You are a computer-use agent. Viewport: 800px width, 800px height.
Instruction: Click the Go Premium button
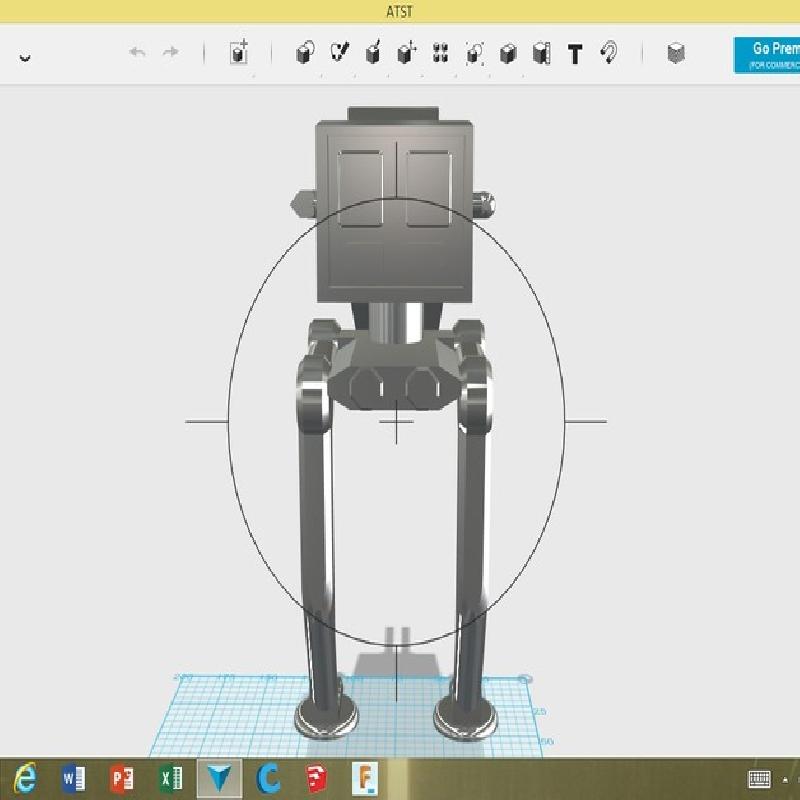[767, 55]
